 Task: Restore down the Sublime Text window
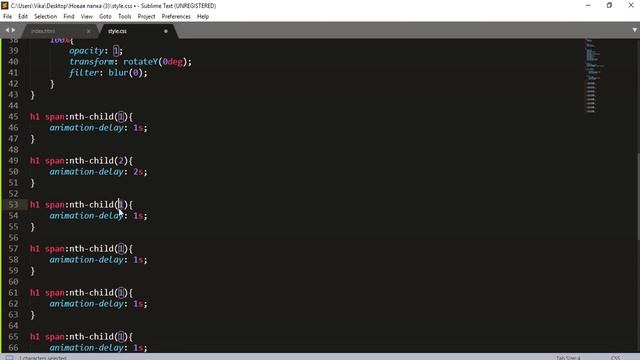coord(609,5)
